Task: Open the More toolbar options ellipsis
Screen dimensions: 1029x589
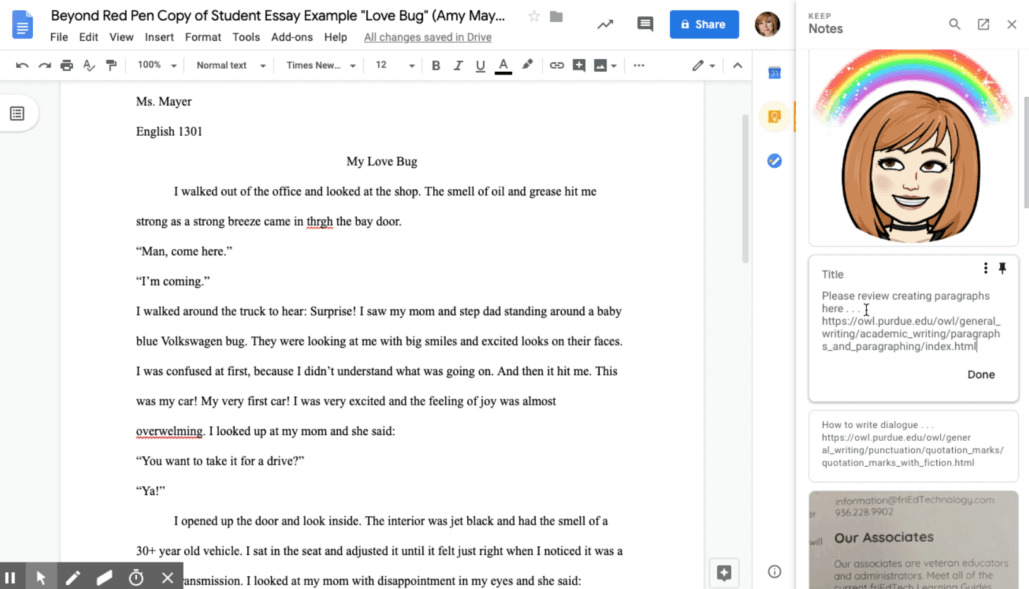Action: (x=639, y=66)
